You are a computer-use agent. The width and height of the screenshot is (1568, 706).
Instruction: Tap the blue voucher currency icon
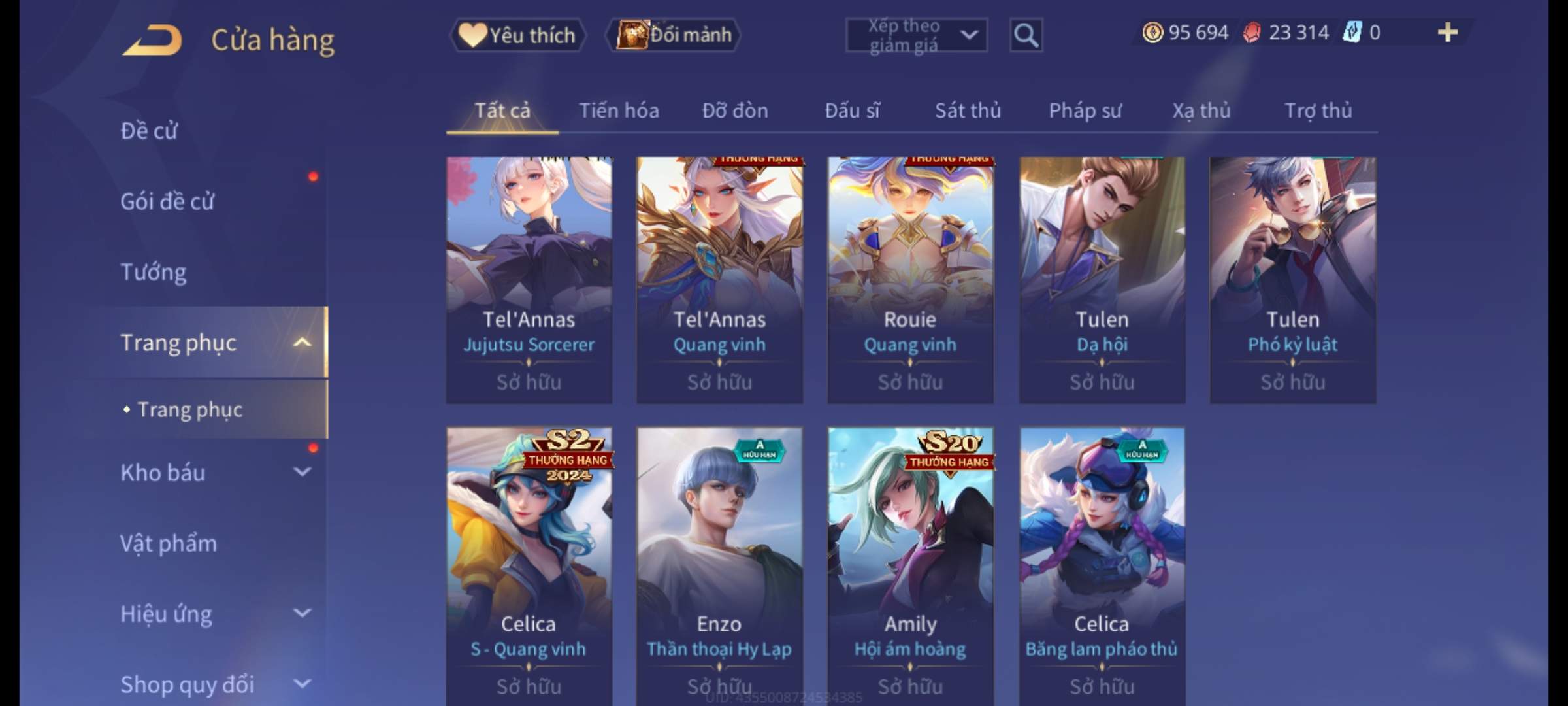[1351, 32]
